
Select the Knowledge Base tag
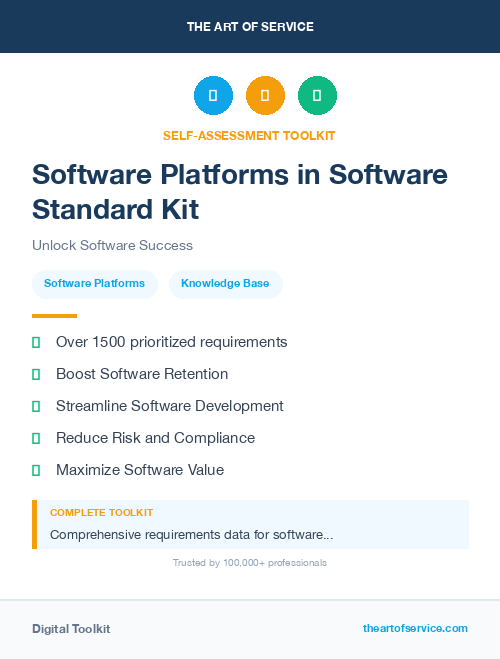225,284
